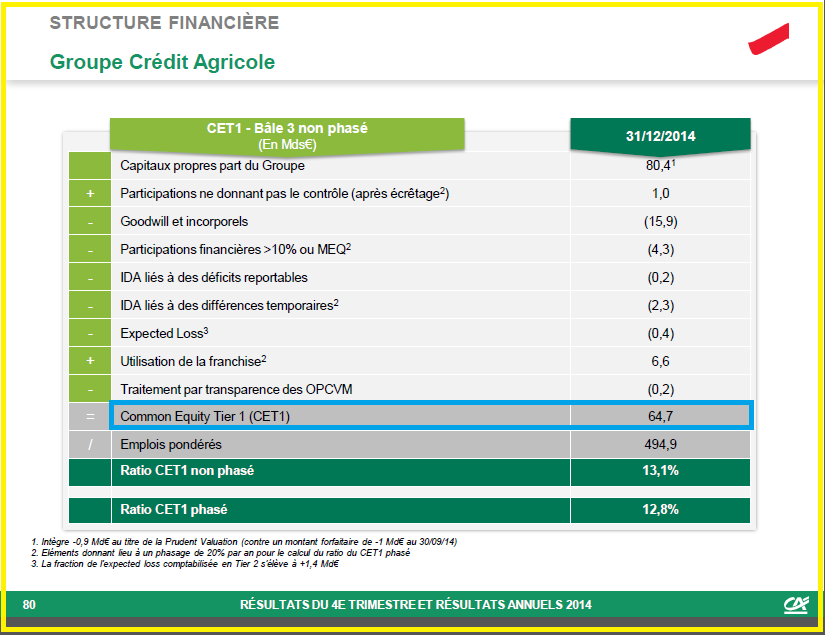Click the red Crédit Agricole logo swoosh
Image resolution: width=825 pixels, height=635 pixels.
[x=769, y=39]
